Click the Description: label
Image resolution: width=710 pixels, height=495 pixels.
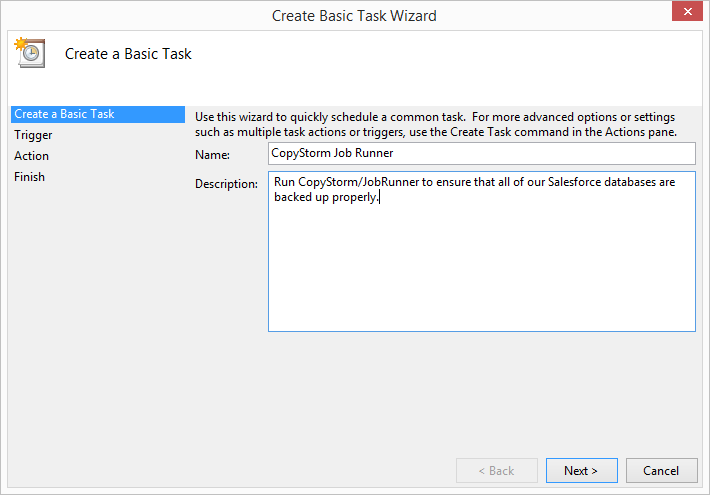pos(226,184)
